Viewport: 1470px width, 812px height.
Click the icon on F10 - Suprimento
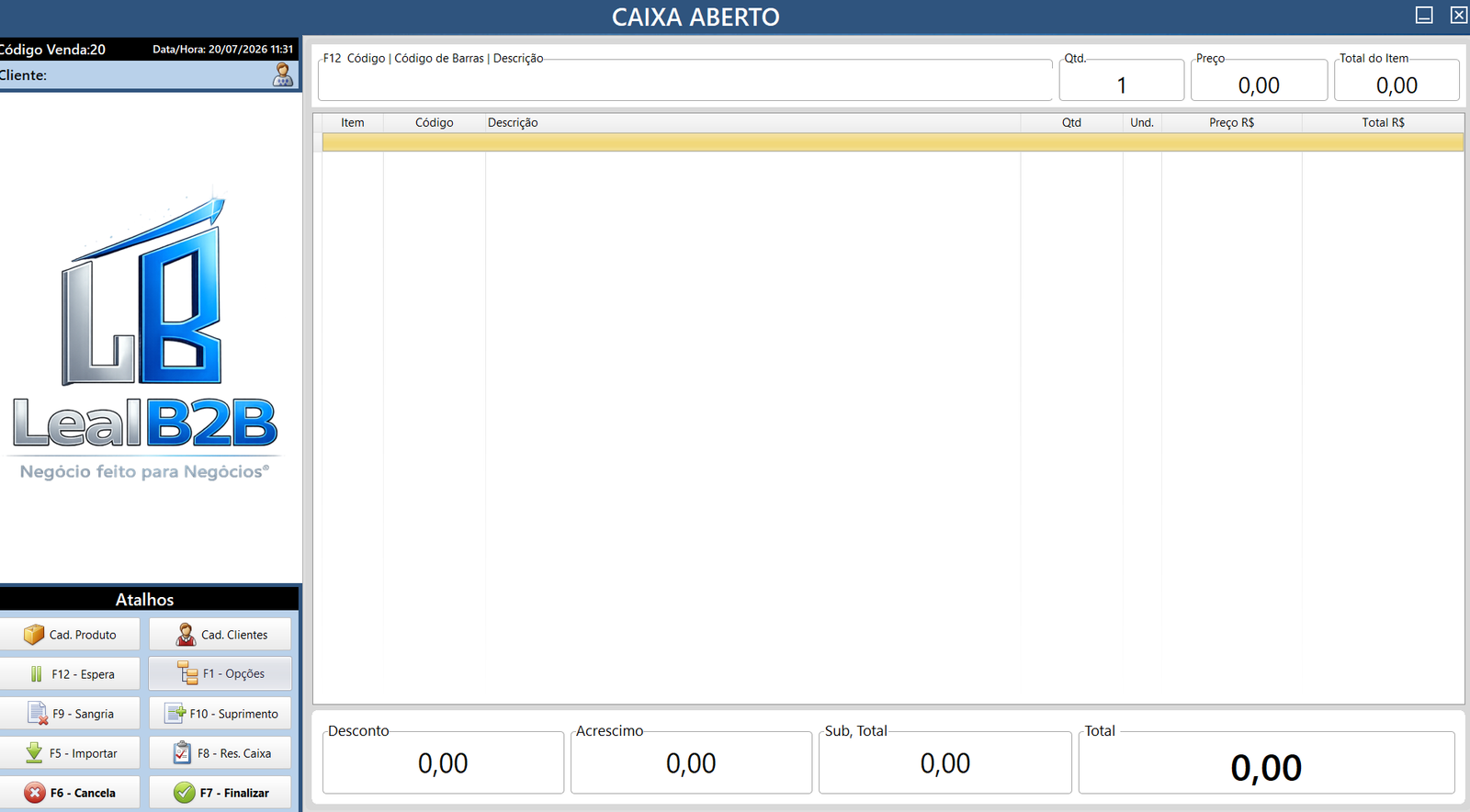click(175, 713)
